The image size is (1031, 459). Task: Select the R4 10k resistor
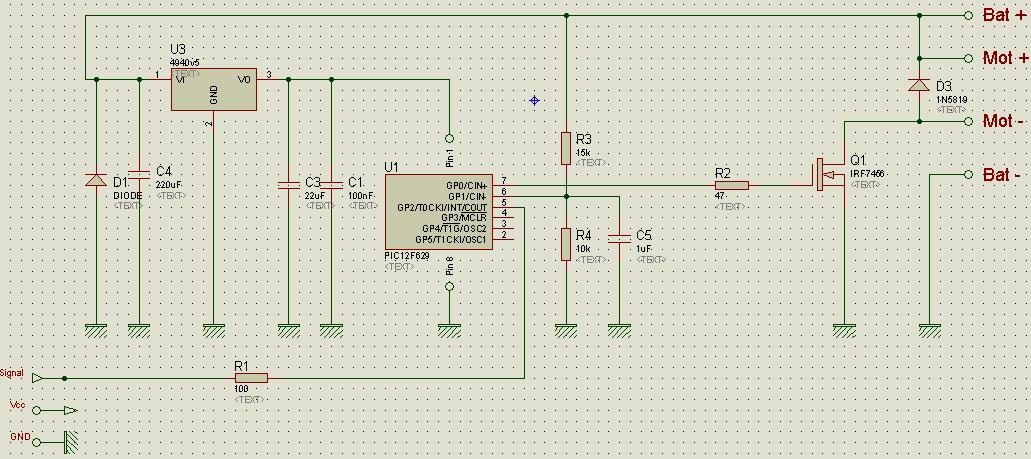click(566, 244)
